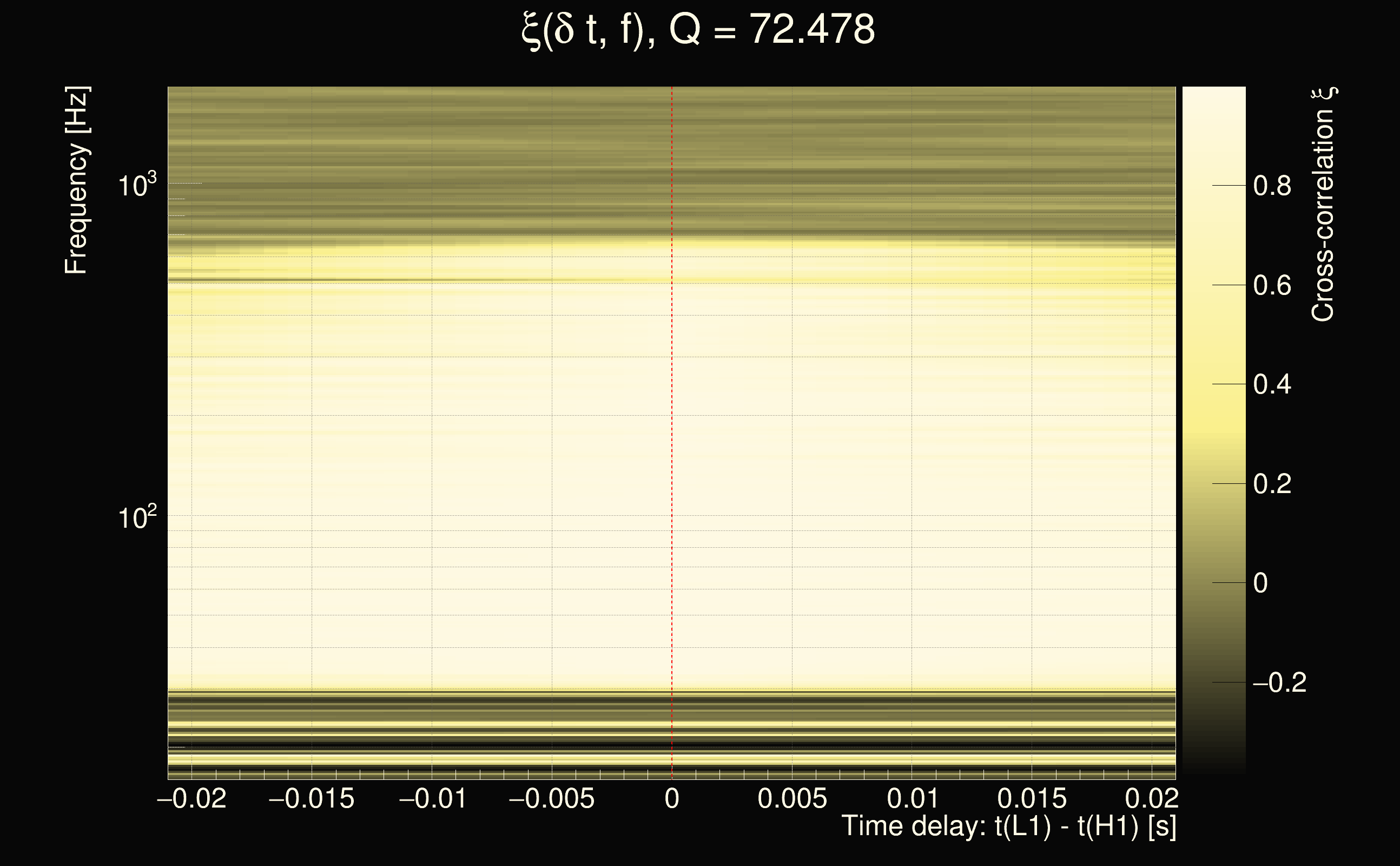Click the Cross-correlation ξ colorbar label
The height and width of the screenshot is (866, 1400).
click(x=1323, y=205)
